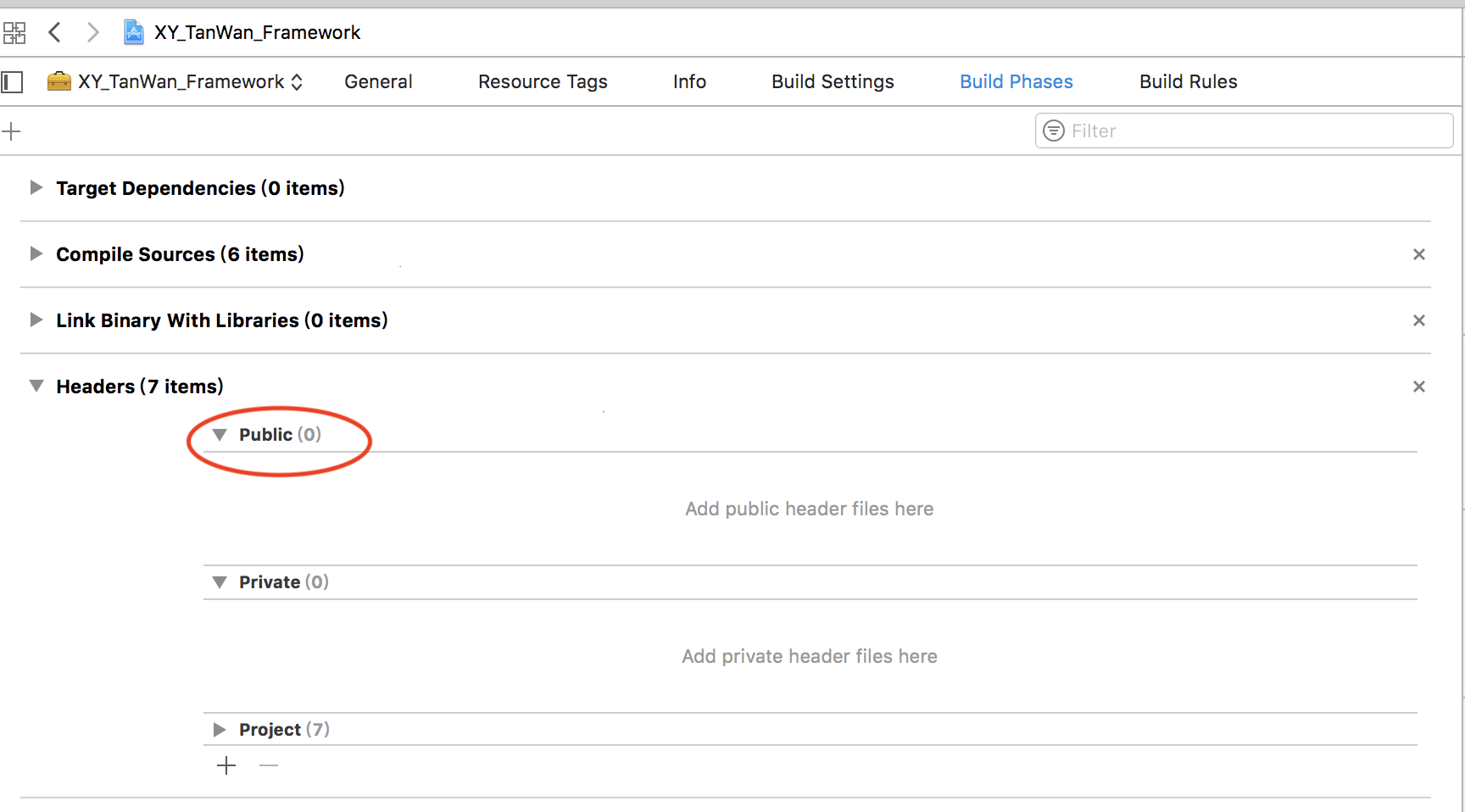
Task: Go back with the left chevron
Action: 55,33
